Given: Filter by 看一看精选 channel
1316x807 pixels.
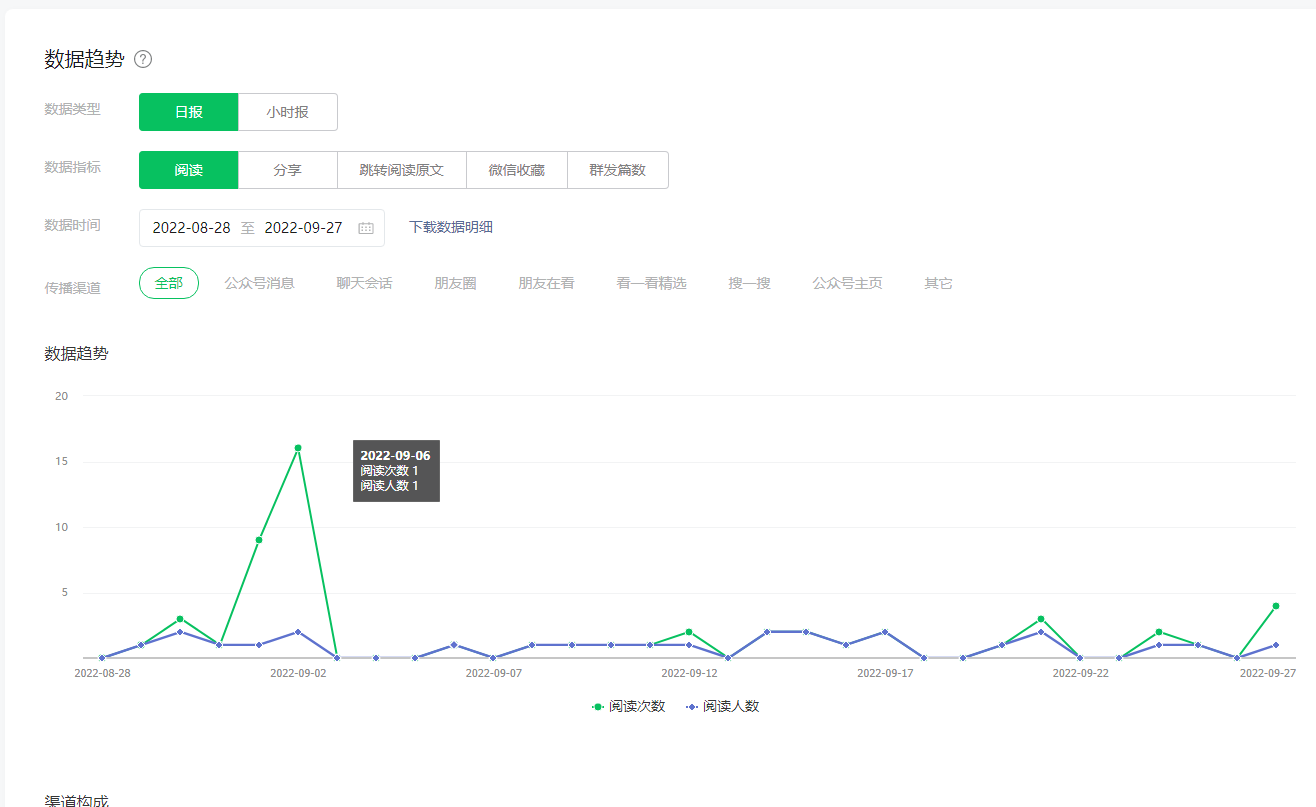Looking at the screenshot, I should (652, 283).
